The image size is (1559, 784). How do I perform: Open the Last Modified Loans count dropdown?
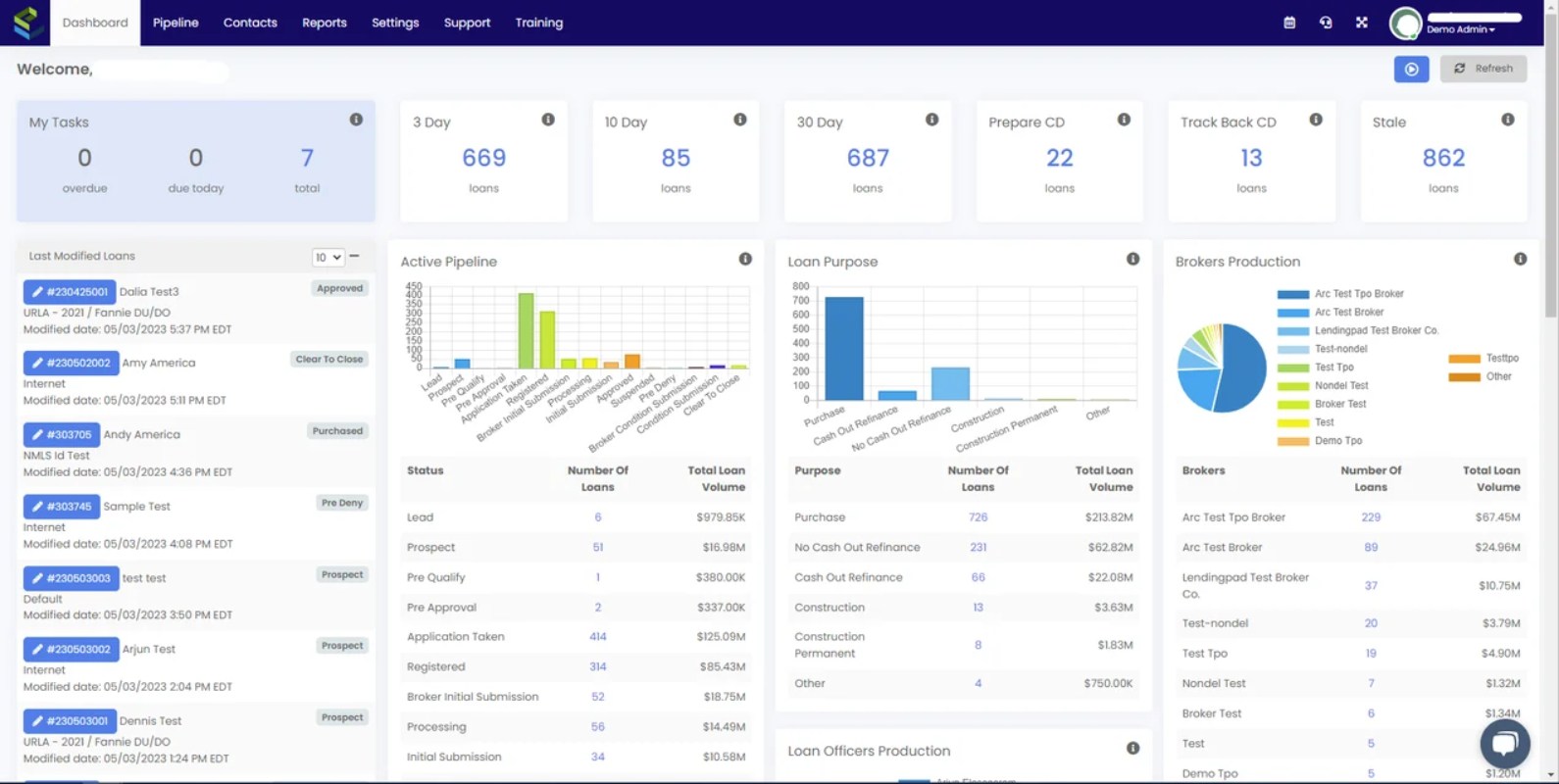(x=327, y=258)
